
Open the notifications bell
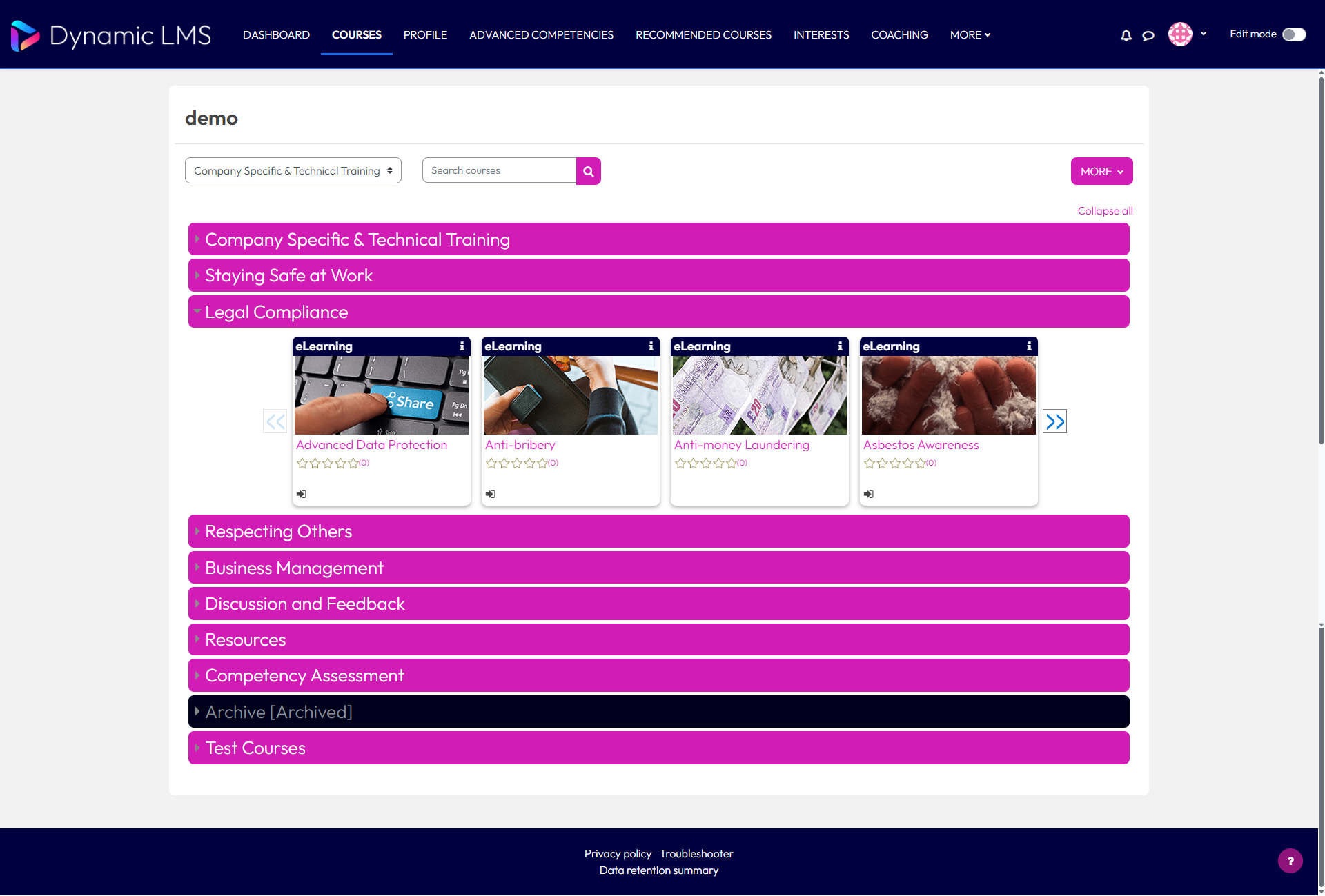[1126, 35]
